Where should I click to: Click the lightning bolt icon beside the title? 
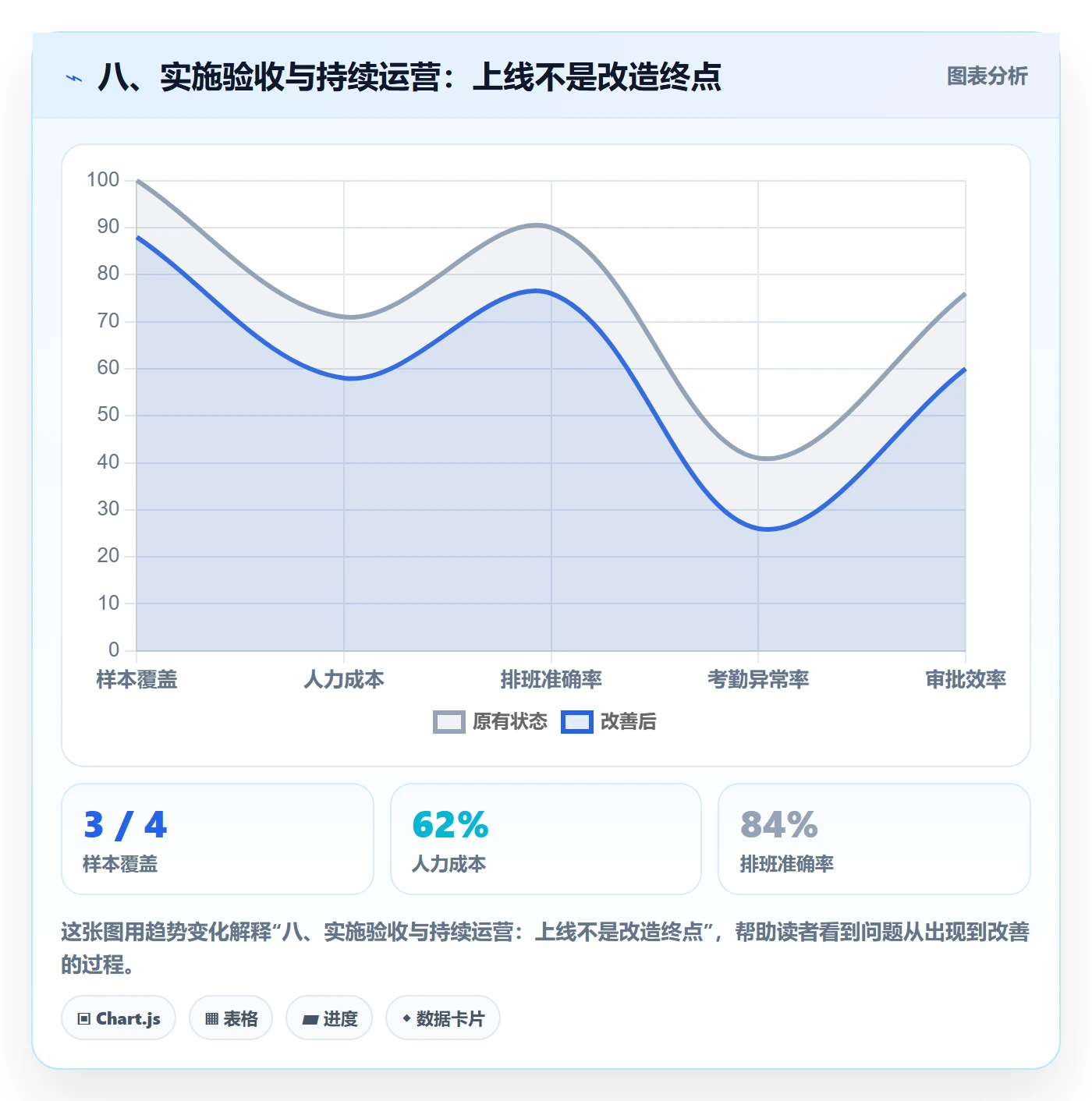(74, 78)
